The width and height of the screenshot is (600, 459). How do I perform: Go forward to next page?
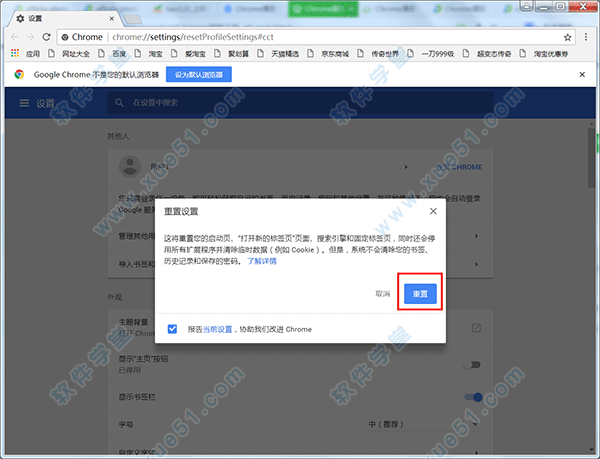point(30,37)
